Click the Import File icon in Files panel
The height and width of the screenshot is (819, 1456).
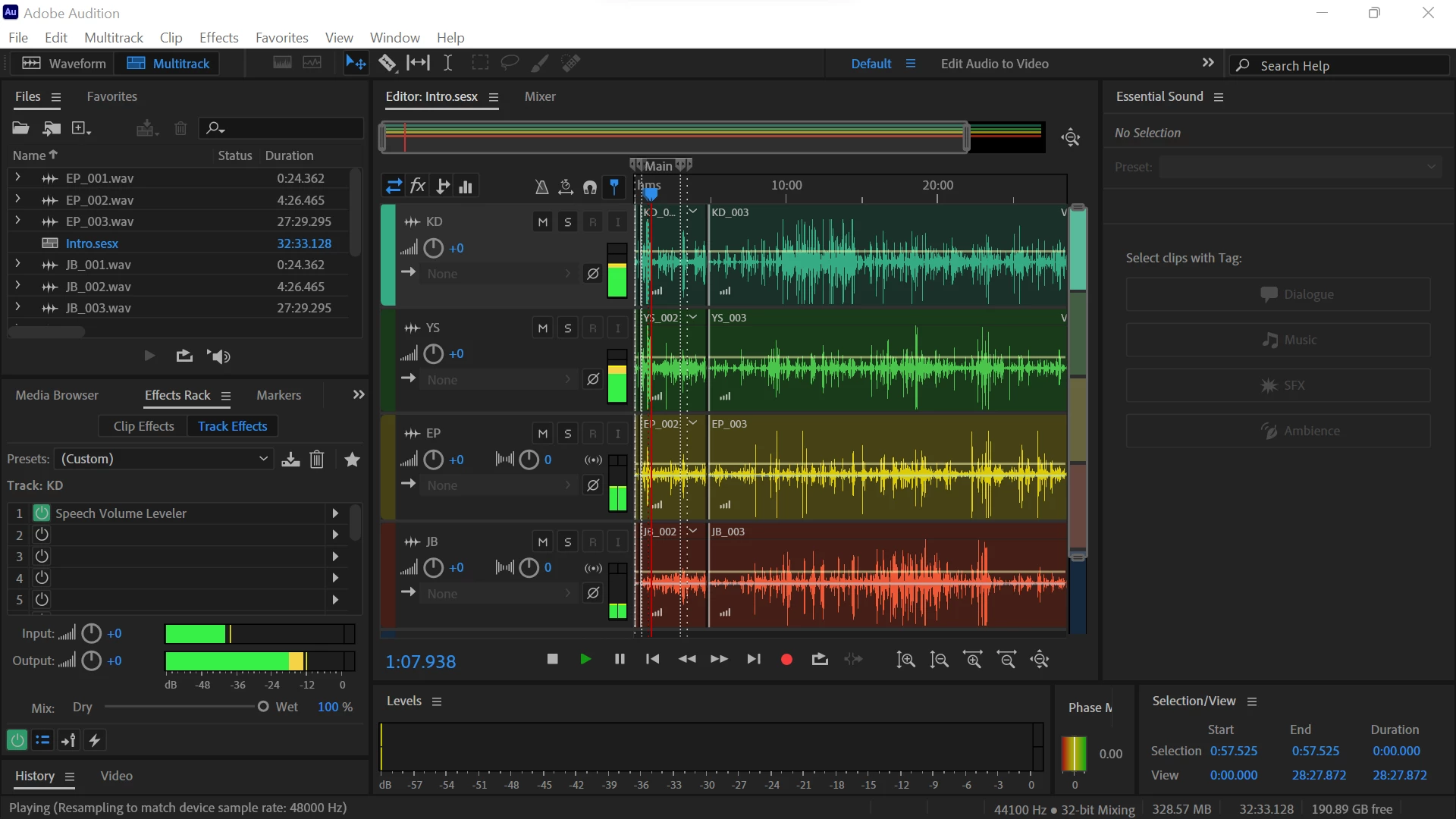click(x=52, y=128)
